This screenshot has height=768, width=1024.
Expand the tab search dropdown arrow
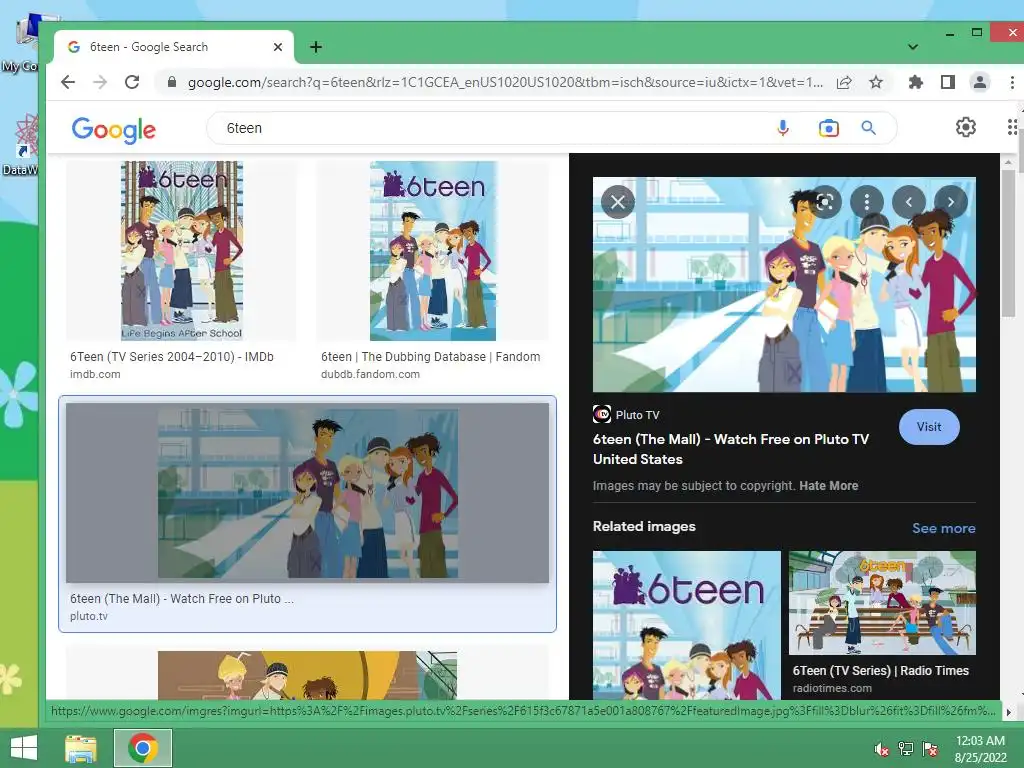coord(913,47)
